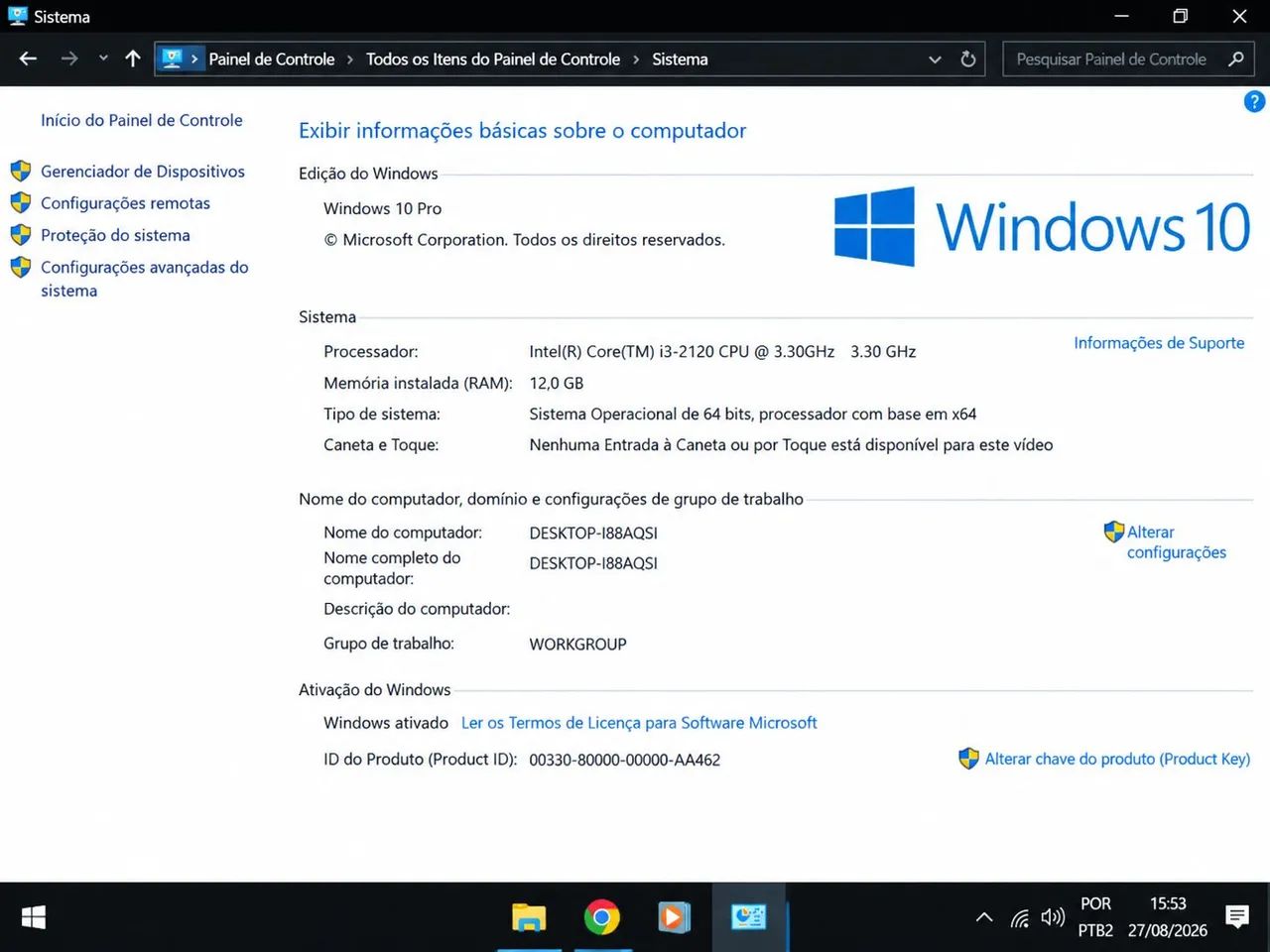Open Informações de Suporte

tap(1159, 343)
